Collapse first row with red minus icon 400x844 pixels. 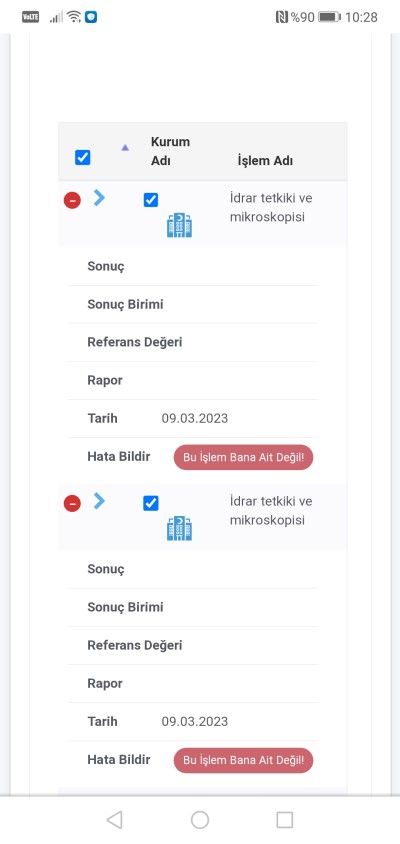point(72,201)
